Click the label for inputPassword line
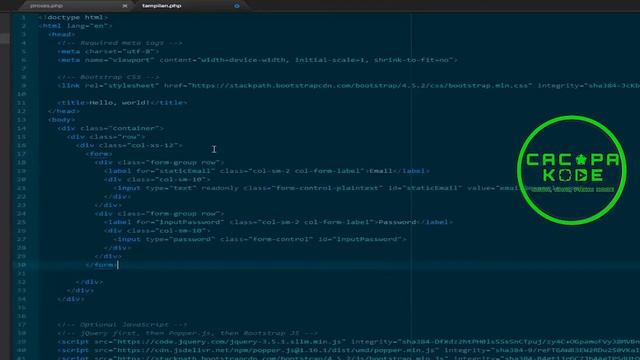640x360 pixels. pos(278,222)
